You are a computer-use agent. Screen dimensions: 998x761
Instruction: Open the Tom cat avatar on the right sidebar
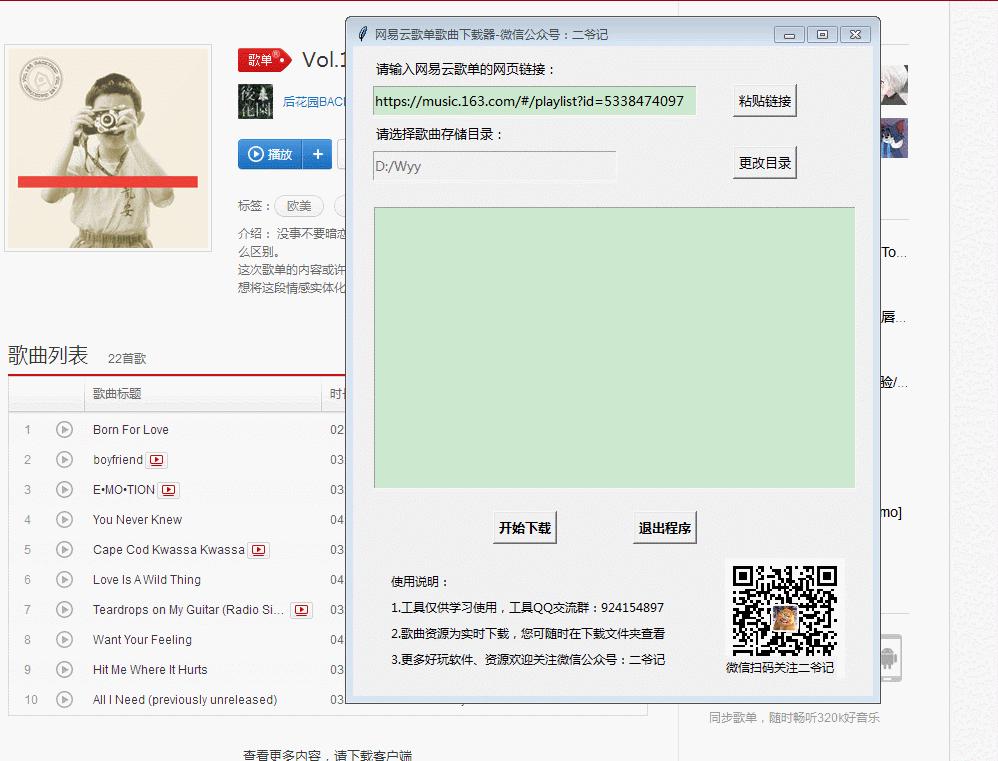coord(894,138)
